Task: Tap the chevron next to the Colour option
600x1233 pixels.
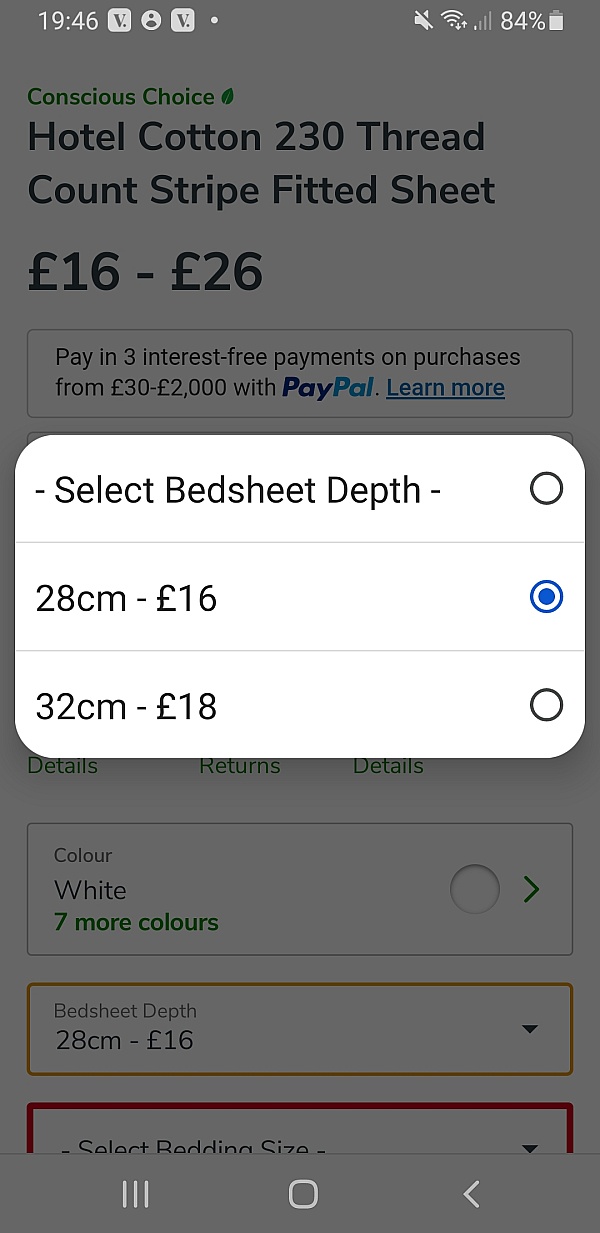Action: pos(532,889)
